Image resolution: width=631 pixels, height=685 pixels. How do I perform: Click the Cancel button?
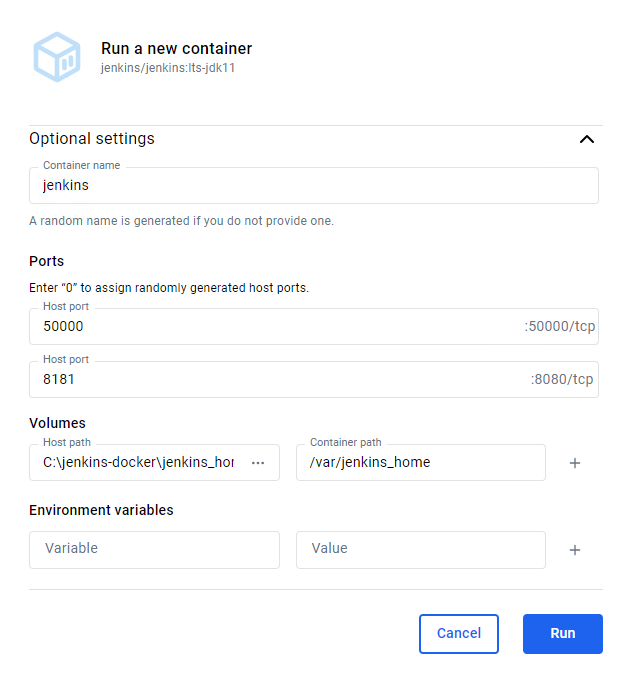tap(458, 633)
